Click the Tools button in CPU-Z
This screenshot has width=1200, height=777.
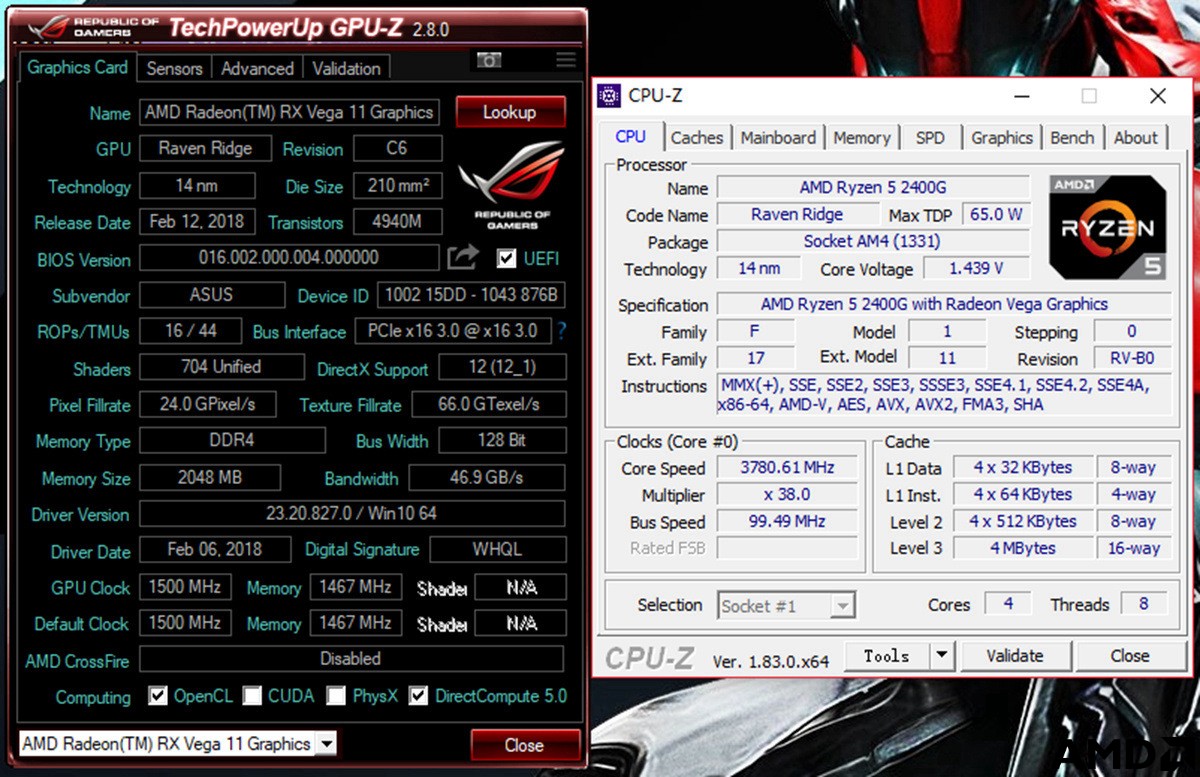coord(887,656)
